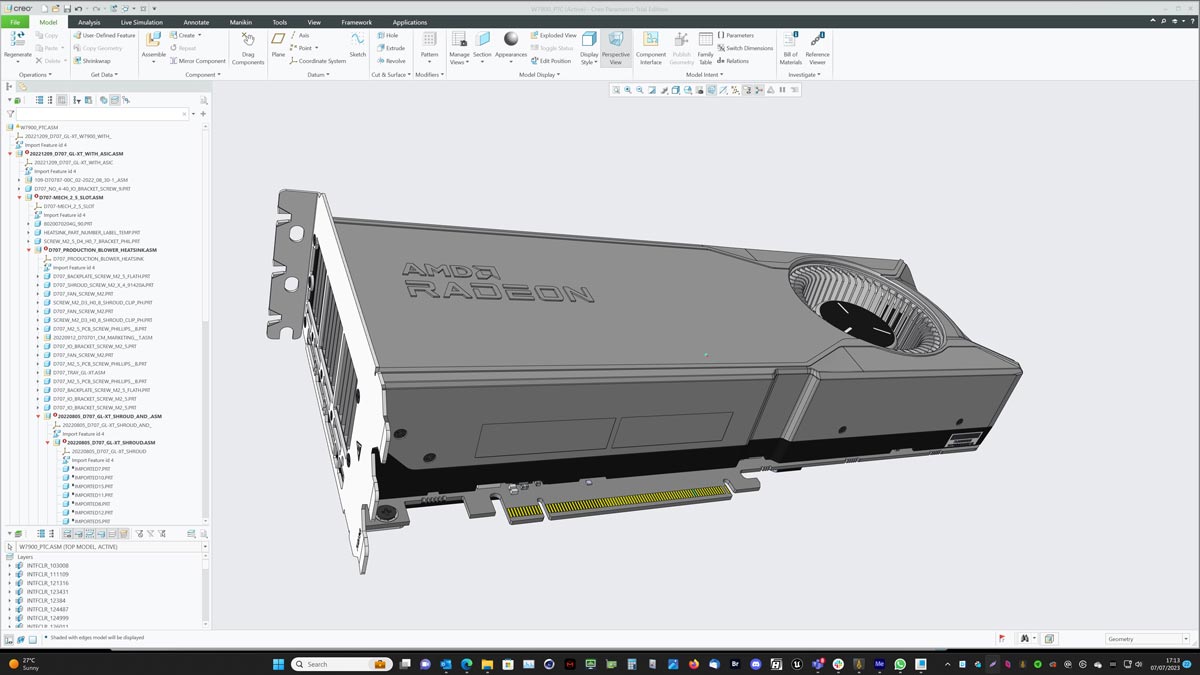This screenshot has height=675, width=1200.
Task: Open the Pattern tool
Action: [429, 45]
